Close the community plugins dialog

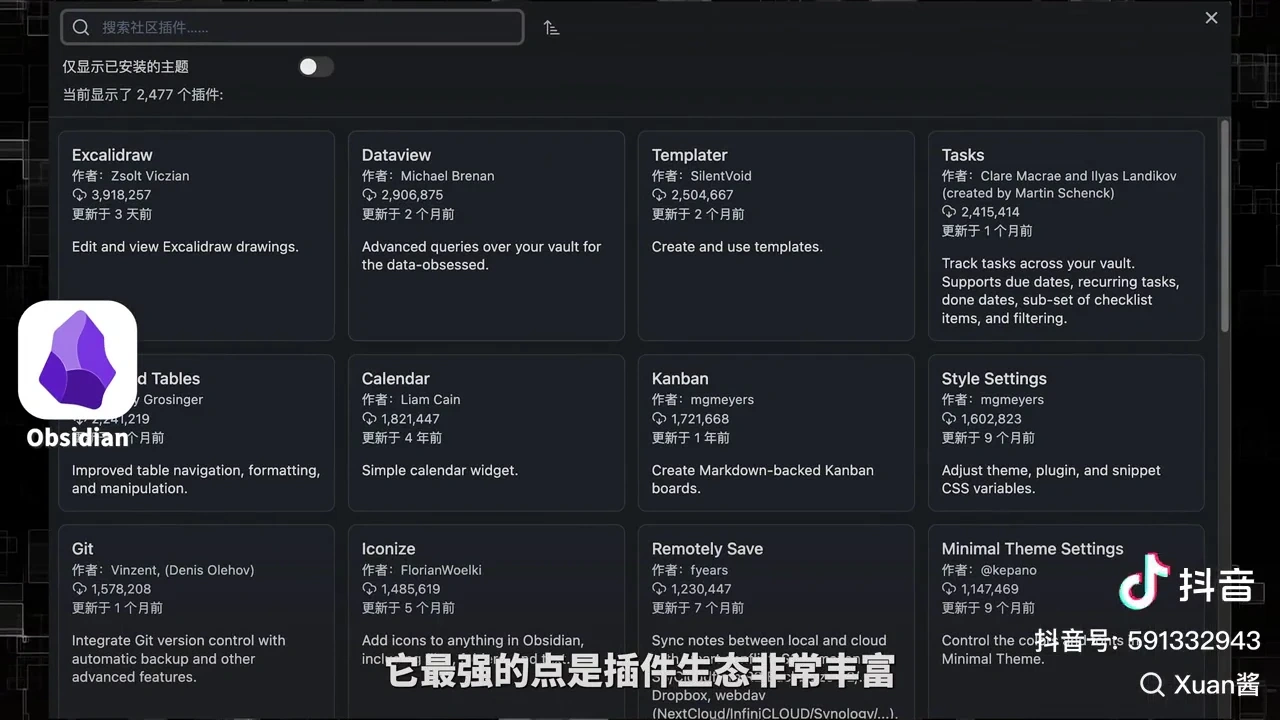(x=1211, y=18)
